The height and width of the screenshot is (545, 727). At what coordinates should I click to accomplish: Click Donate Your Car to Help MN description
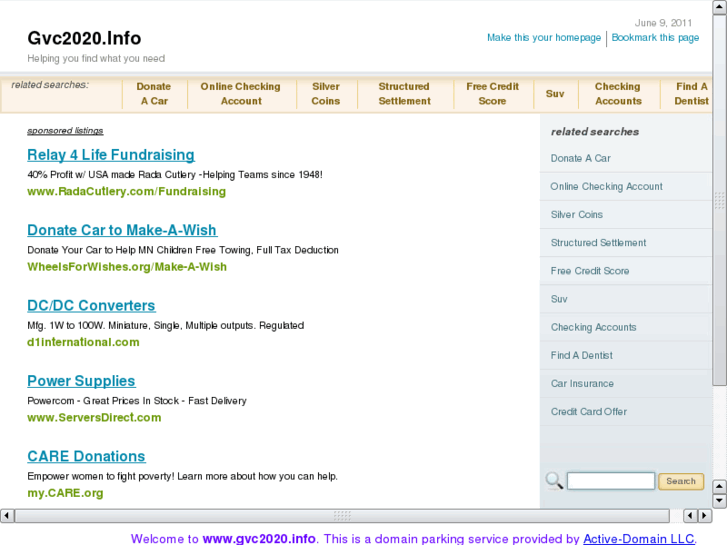(183, 250)
